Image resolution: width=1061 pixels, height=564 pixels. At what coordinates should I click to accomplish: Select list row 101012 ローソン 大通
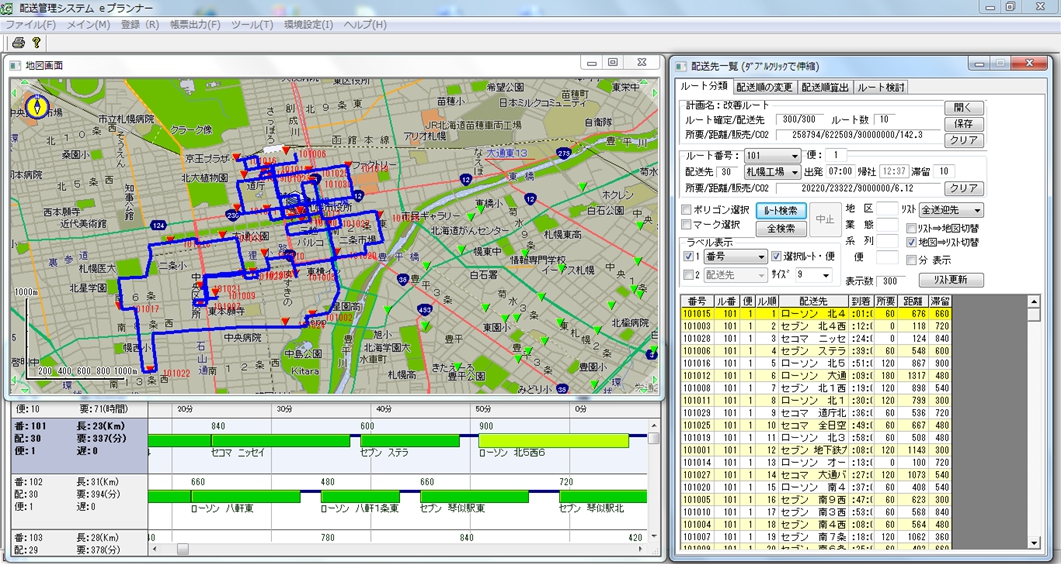[x=816, y=375]
